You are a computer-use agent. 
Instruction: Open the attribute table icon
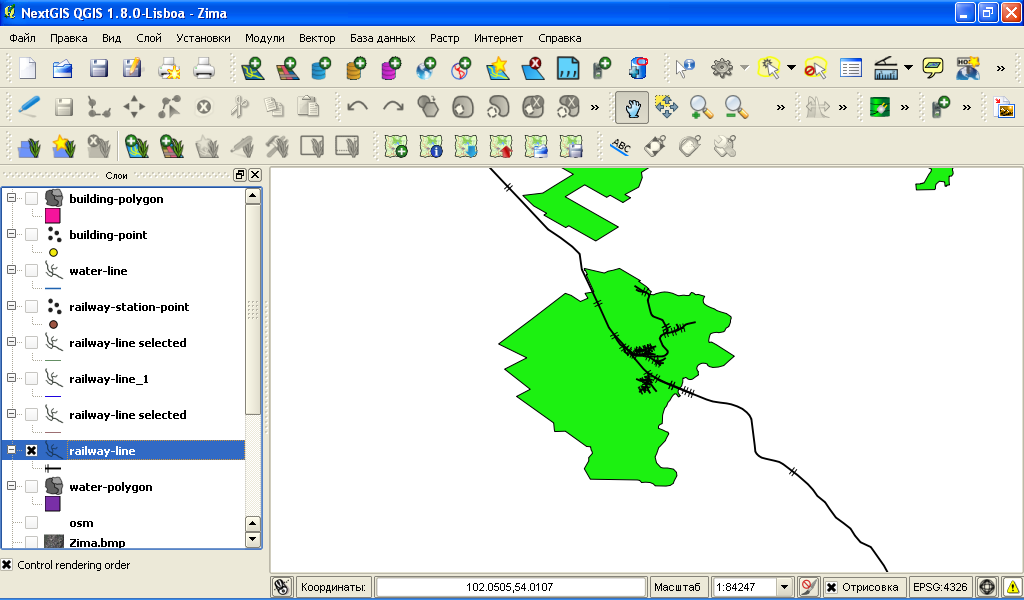point(851,68)
